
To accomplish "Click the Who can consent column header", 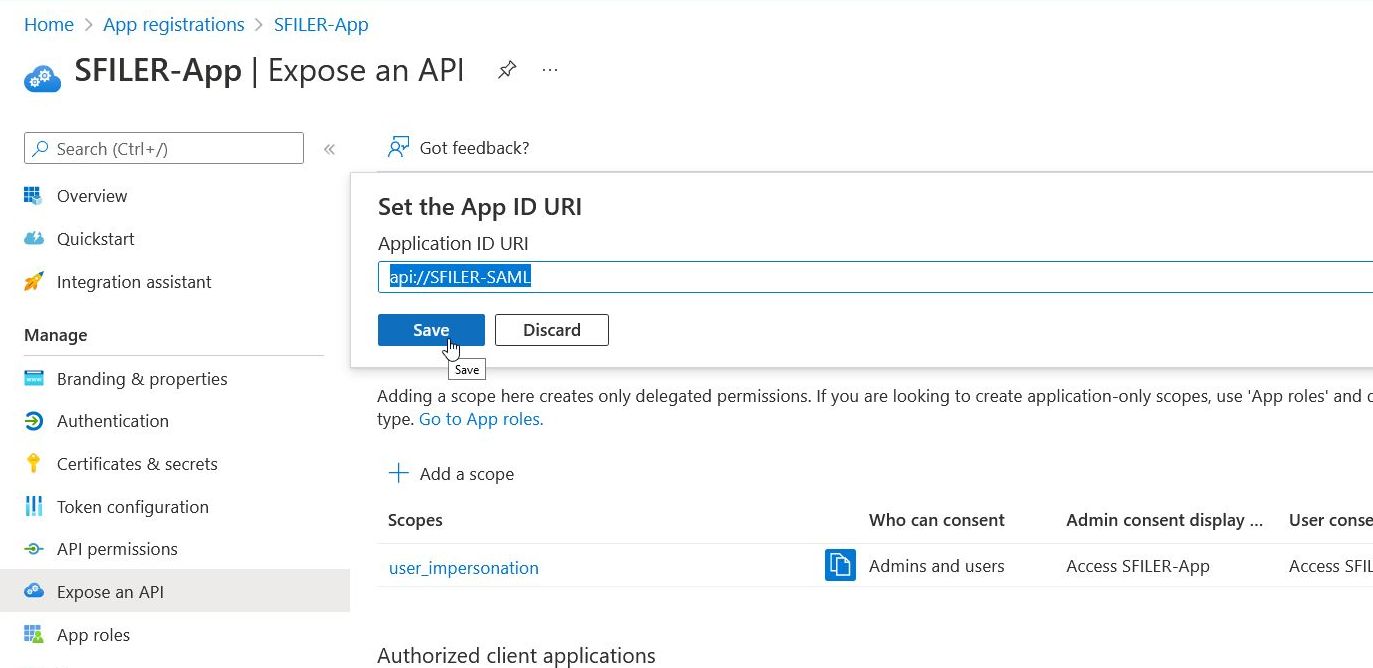I will 937,520.
